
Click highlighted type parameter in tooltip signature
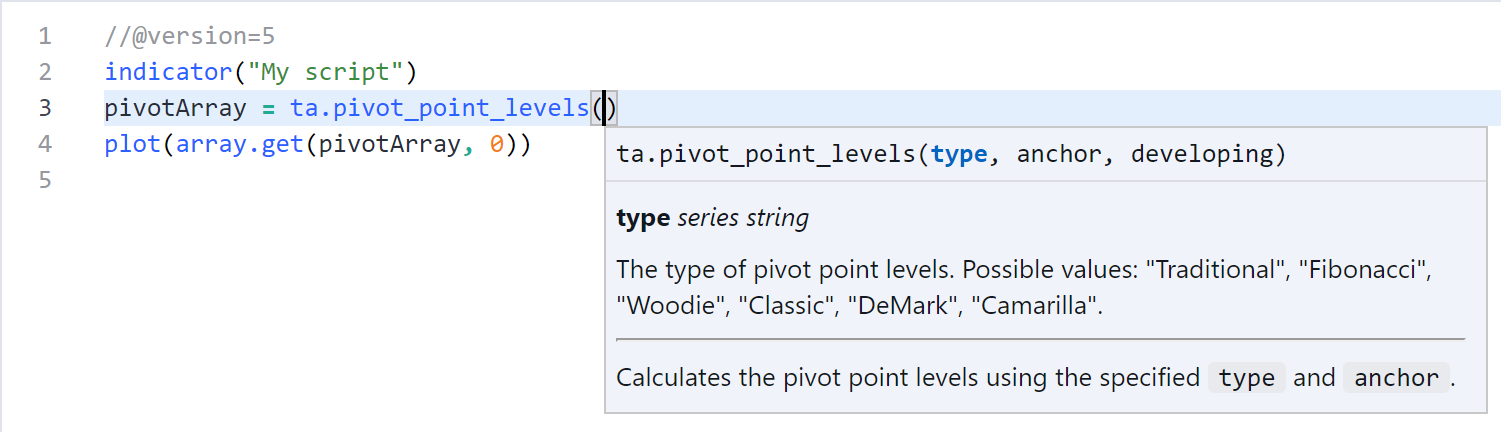[x=959, y=154]
